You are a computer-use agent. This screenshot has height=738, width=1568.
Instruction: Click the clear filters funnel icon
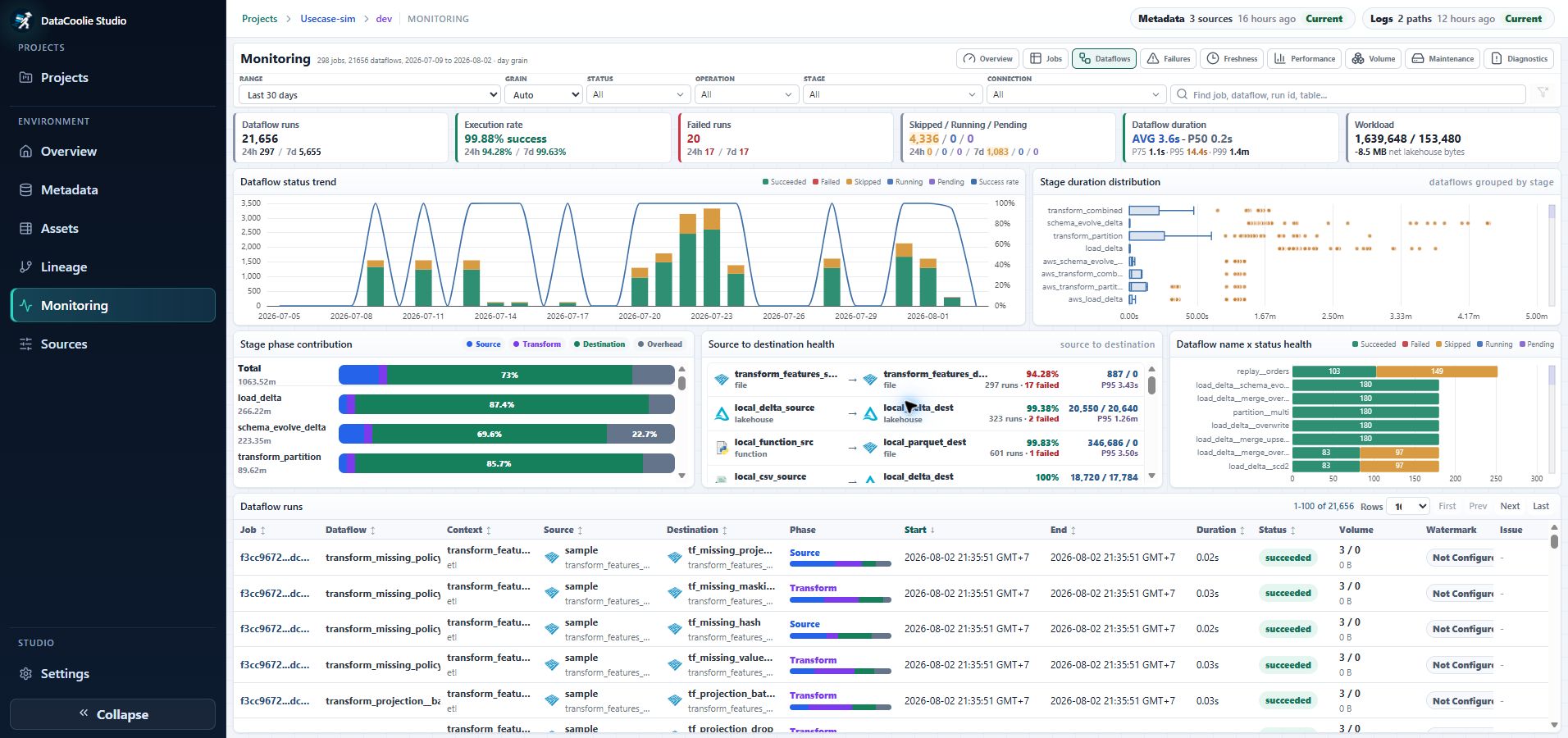coord(1543,93)
